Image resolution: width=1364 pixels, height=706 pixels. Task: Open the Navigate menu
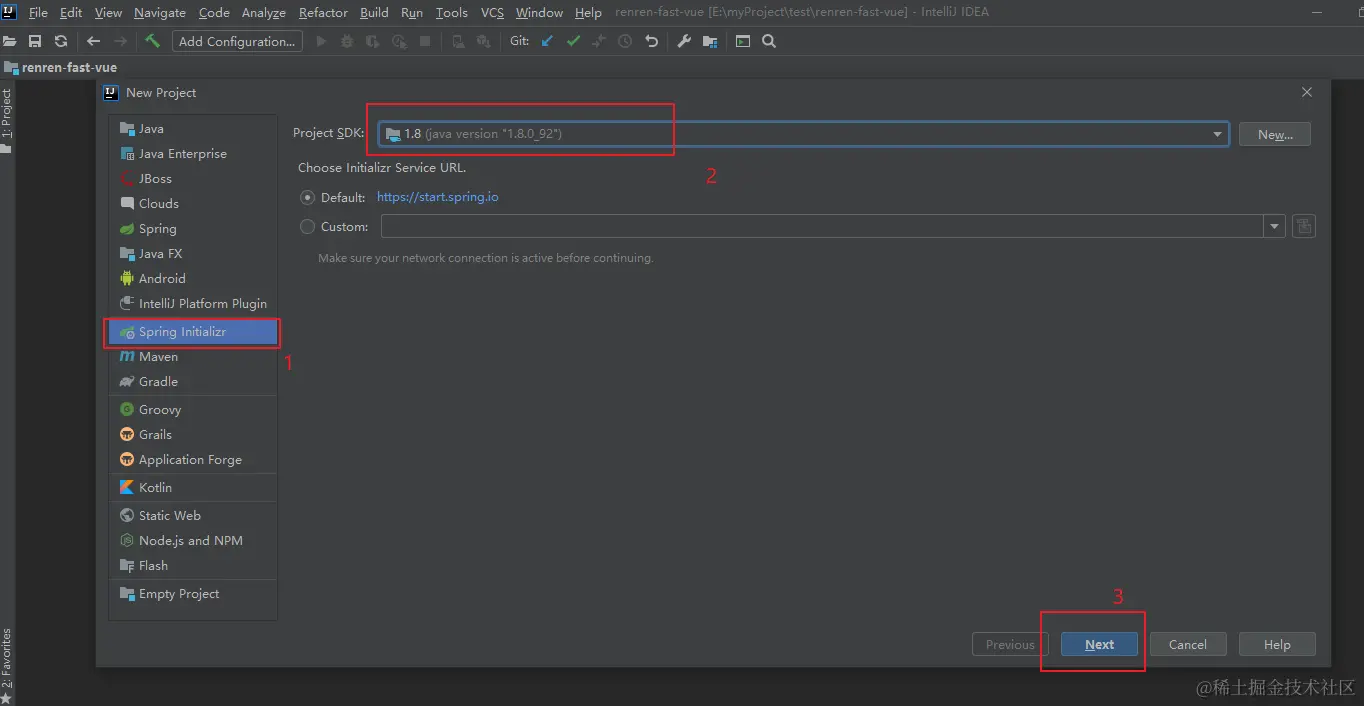pos(160,12)
